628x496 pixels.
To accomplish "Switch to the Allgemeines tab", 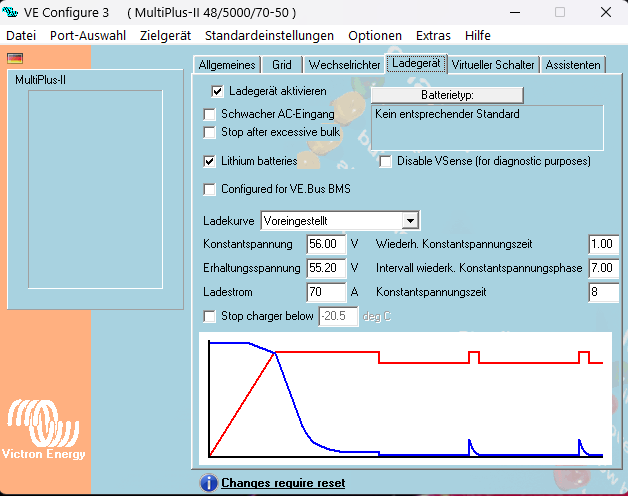I will pyautogui.click(x=227, y=65).
